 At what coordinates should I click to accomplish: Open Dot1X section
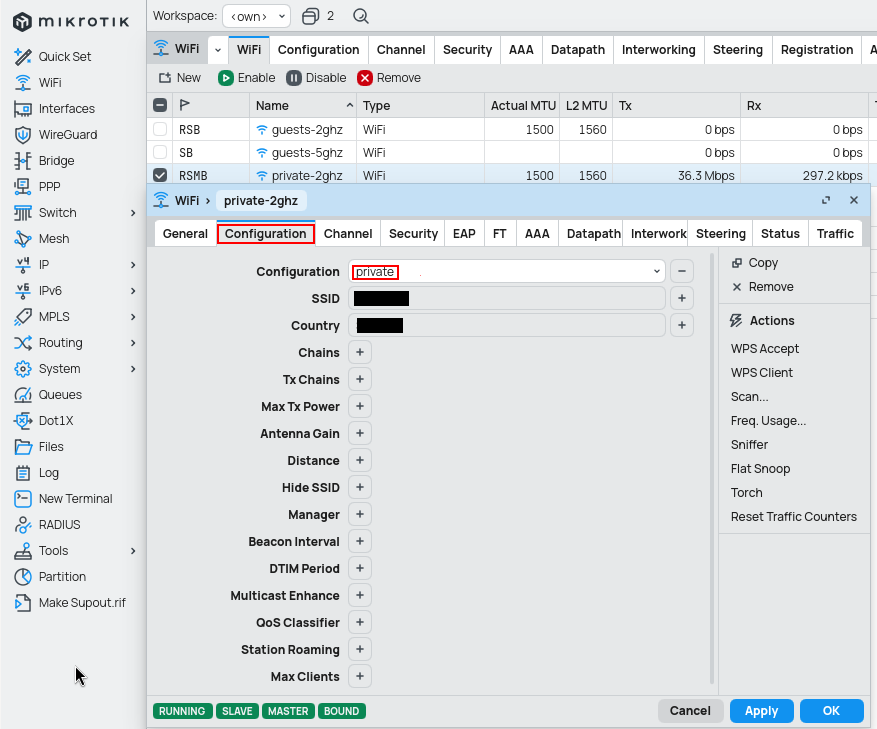point(44,421)
